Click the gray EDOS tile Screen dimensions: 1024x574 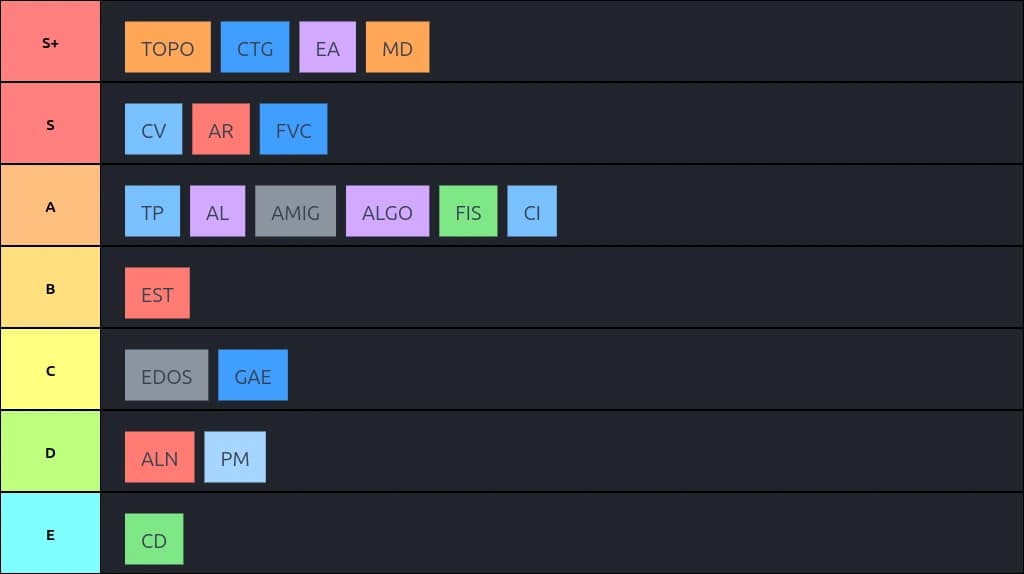click(167, 375)
